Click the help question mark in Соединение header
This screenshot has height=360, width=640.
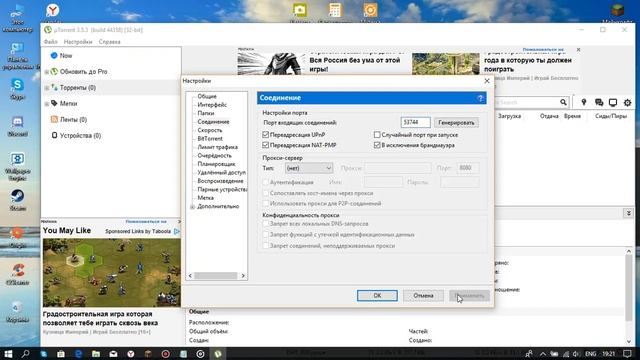480,98
